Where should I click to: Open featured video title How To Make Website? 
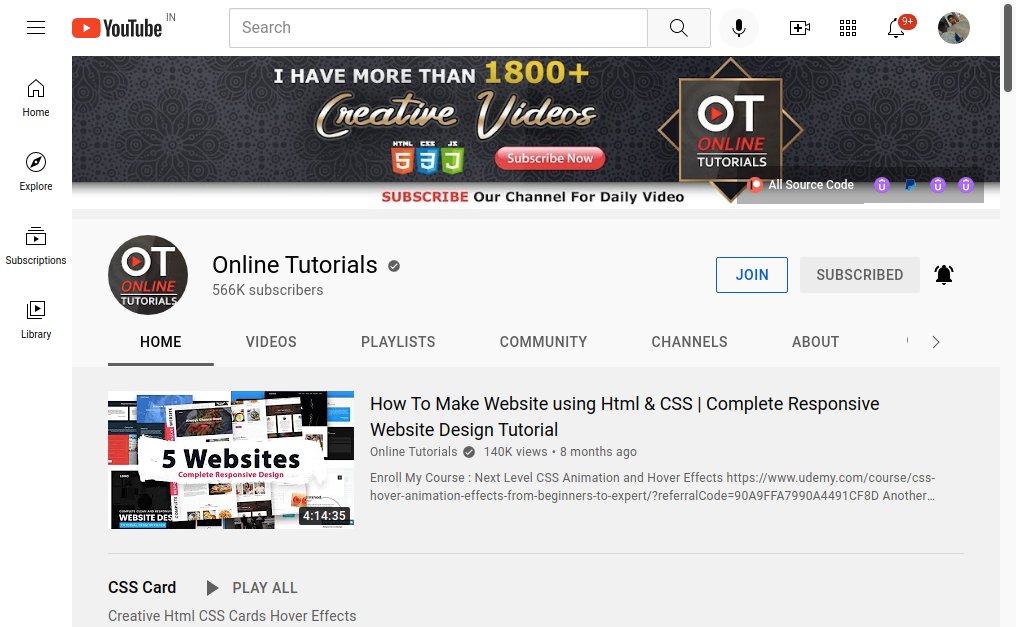point(625,416)
